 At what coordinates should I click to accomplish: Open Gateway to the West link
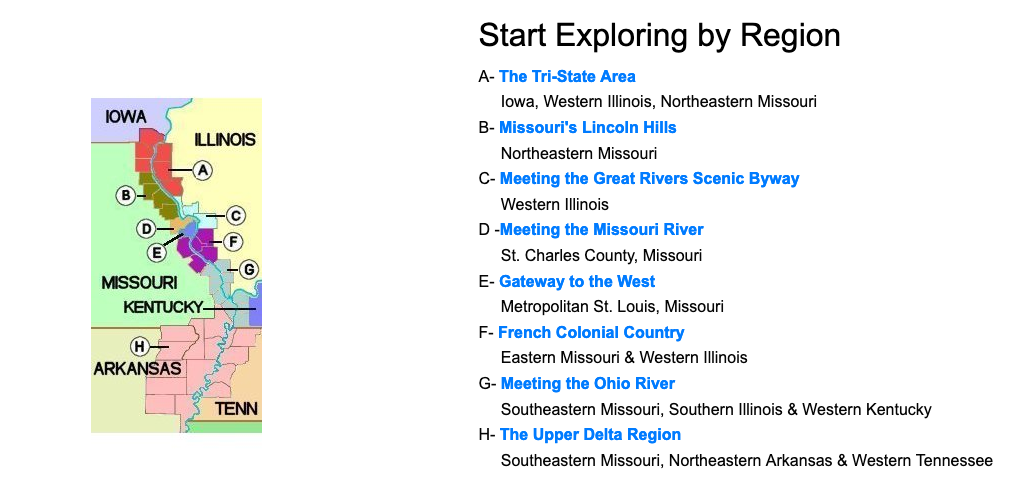click(x=577, y=282)
